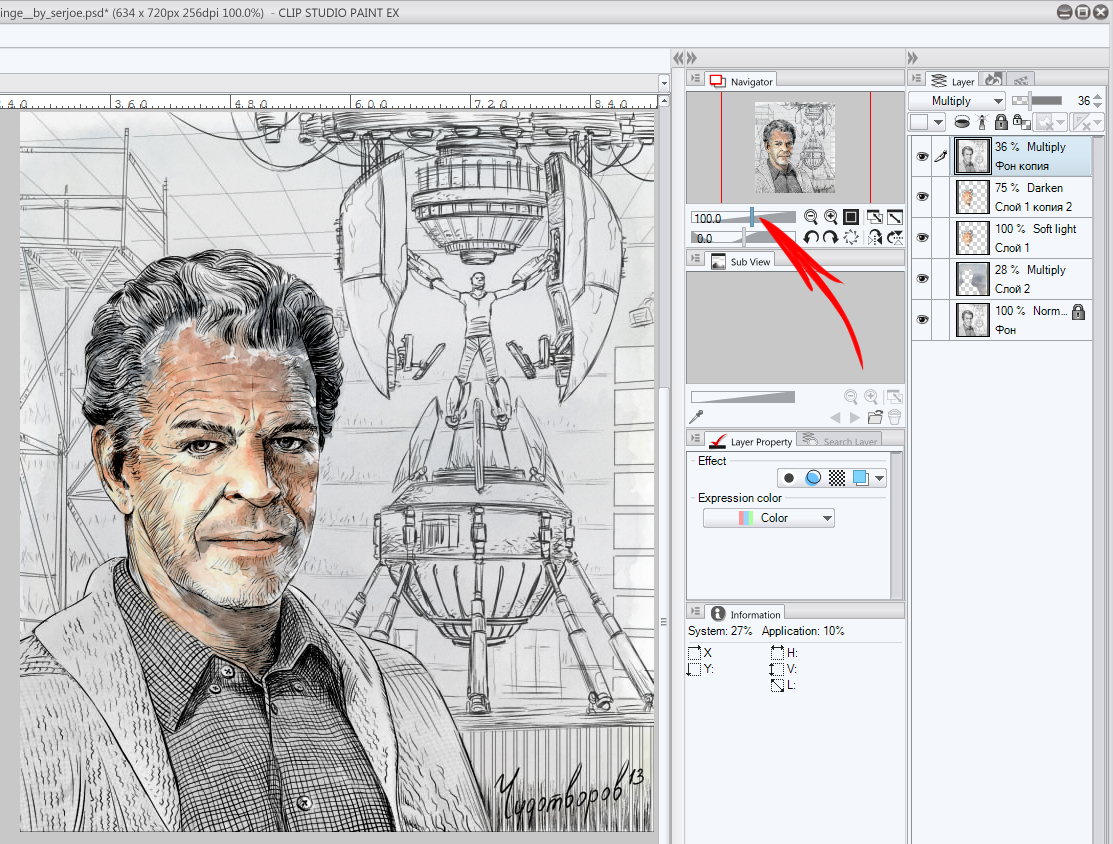1113x844 pixels.
Task: Switch to the Sub View tab
Action: [x=740, y=261]
